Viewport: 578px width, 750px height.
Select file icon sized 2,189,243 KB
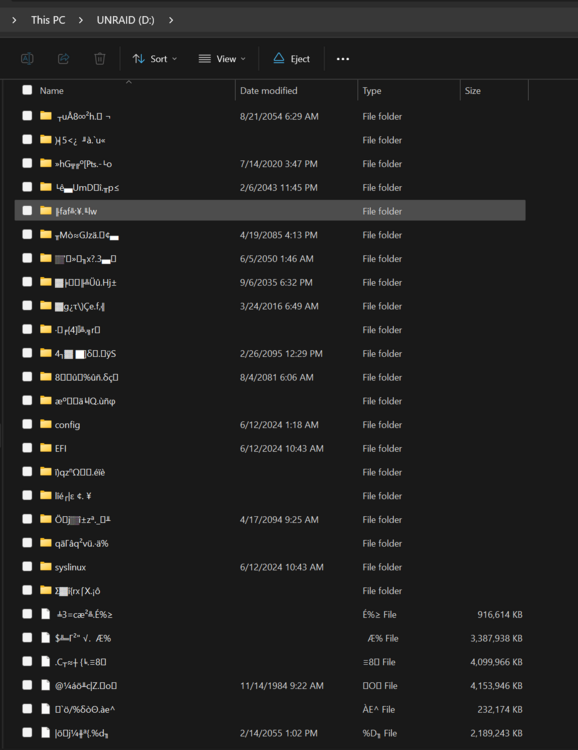[x=45, y=732]
